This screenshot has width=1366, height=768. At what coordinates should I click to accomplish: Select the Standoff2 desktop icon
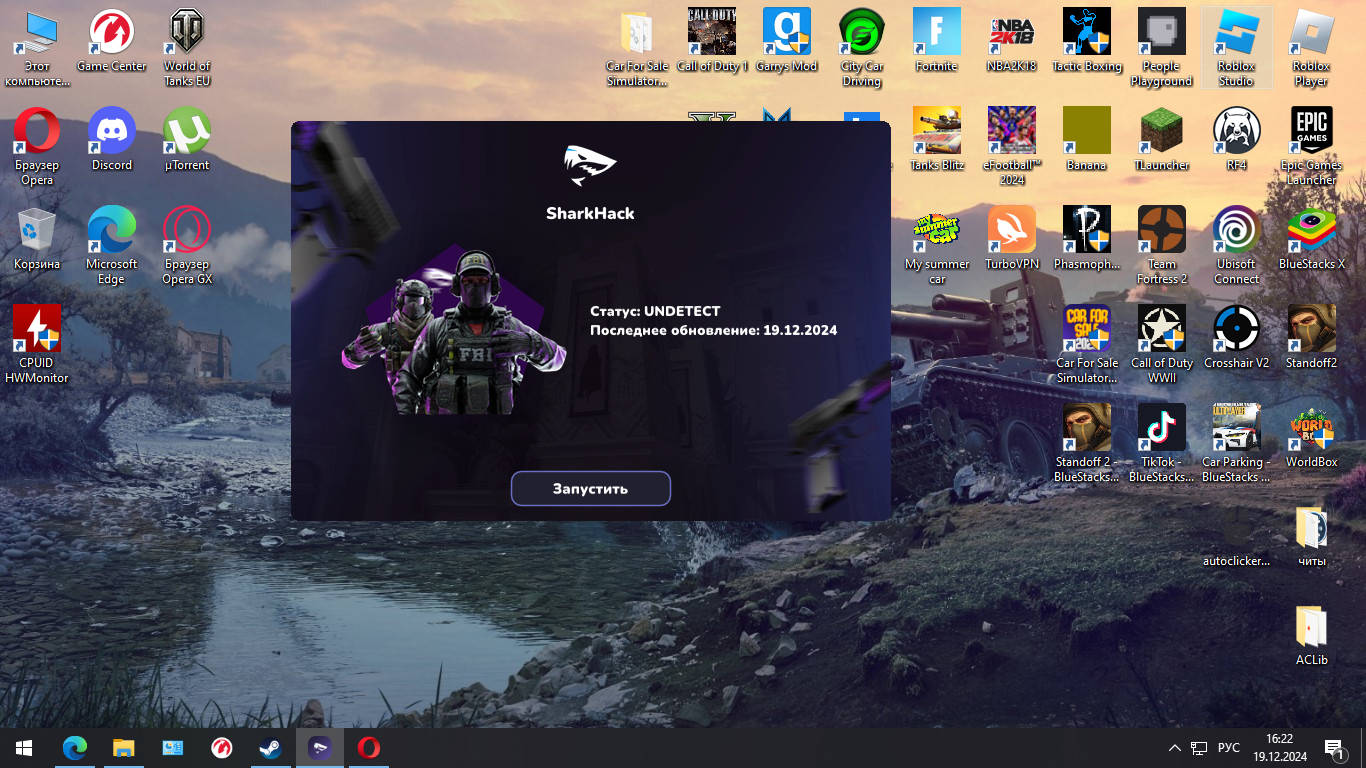[x=1312, y=337]
